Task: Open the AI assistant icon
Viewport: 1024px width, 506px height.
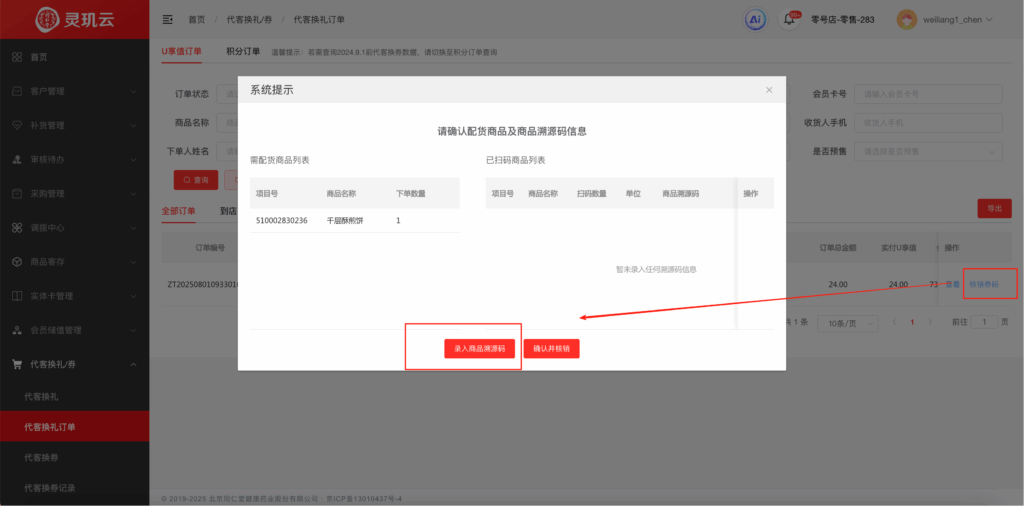Action: 756,19
